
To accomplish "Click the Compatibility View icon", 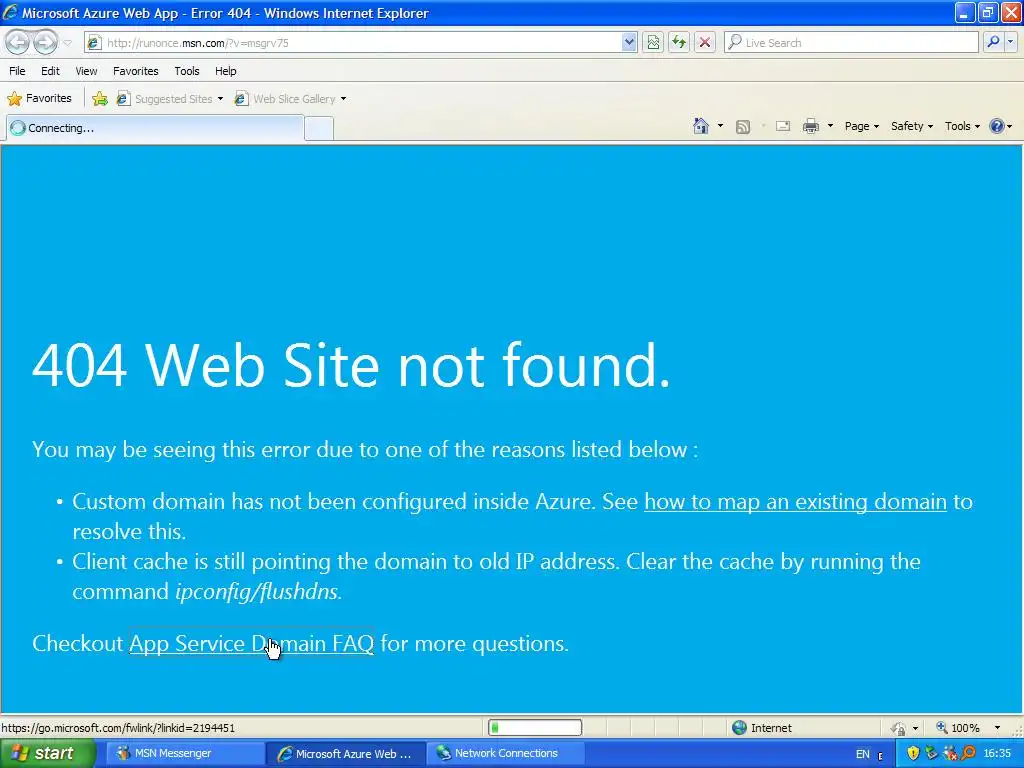I will (x=653, y=43).
